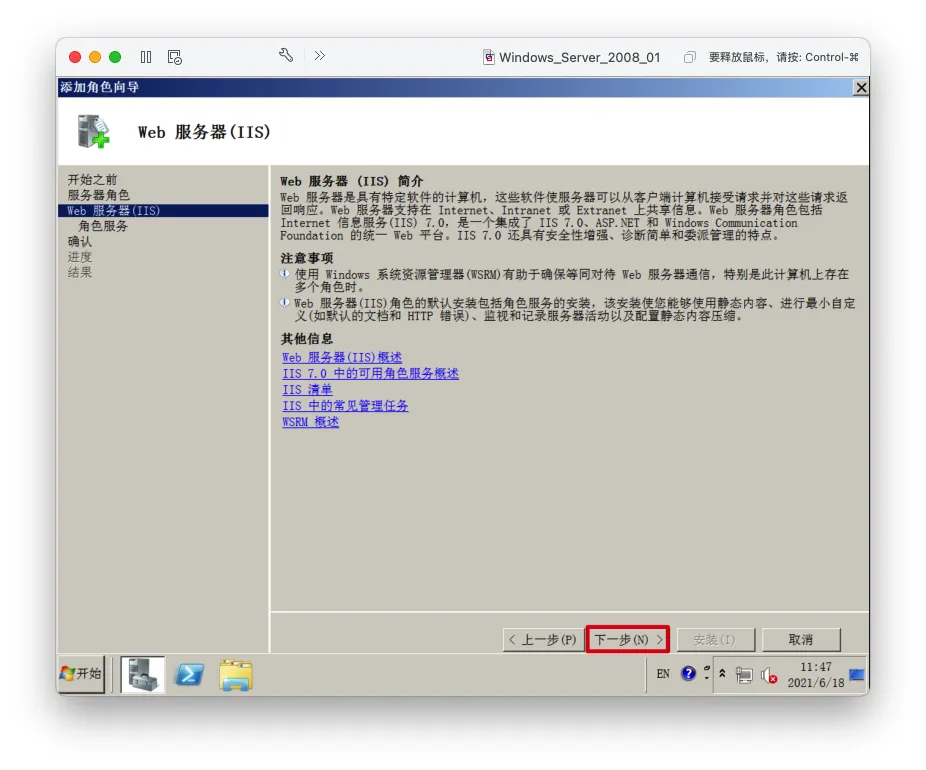Take a VM snapshot

(174, 57)
